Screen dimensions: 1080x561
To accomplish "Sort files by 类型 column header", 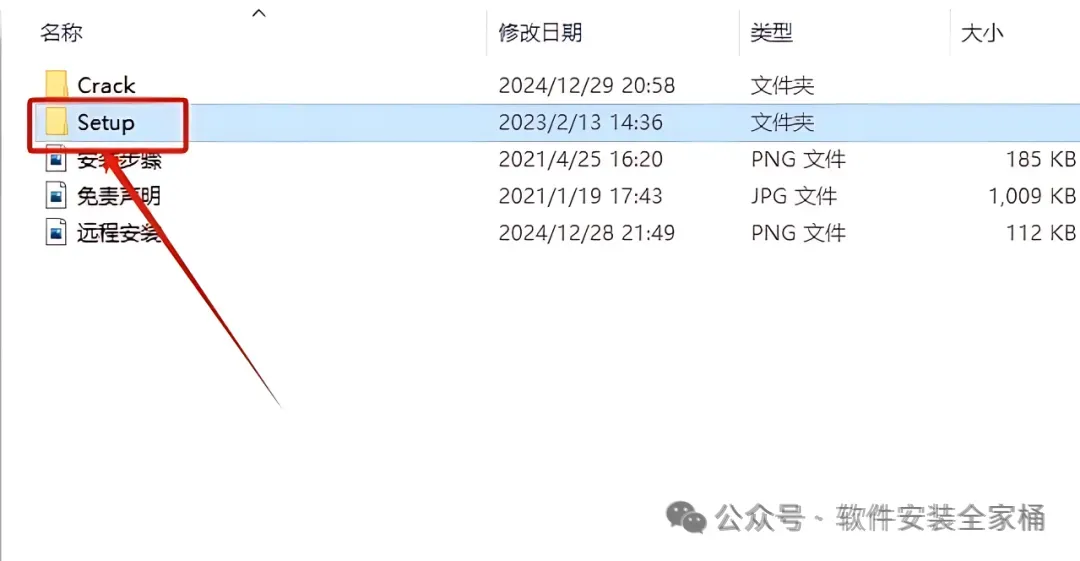I will [x=771, y=32].
